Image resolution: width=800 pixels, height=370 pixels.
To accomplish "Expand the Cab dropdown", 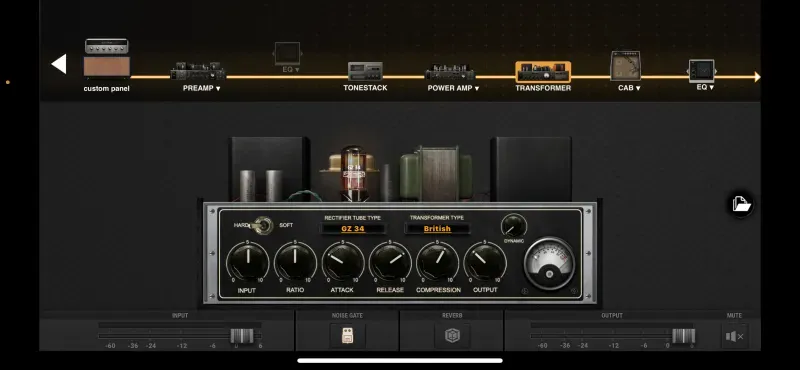I will (629, 88).
